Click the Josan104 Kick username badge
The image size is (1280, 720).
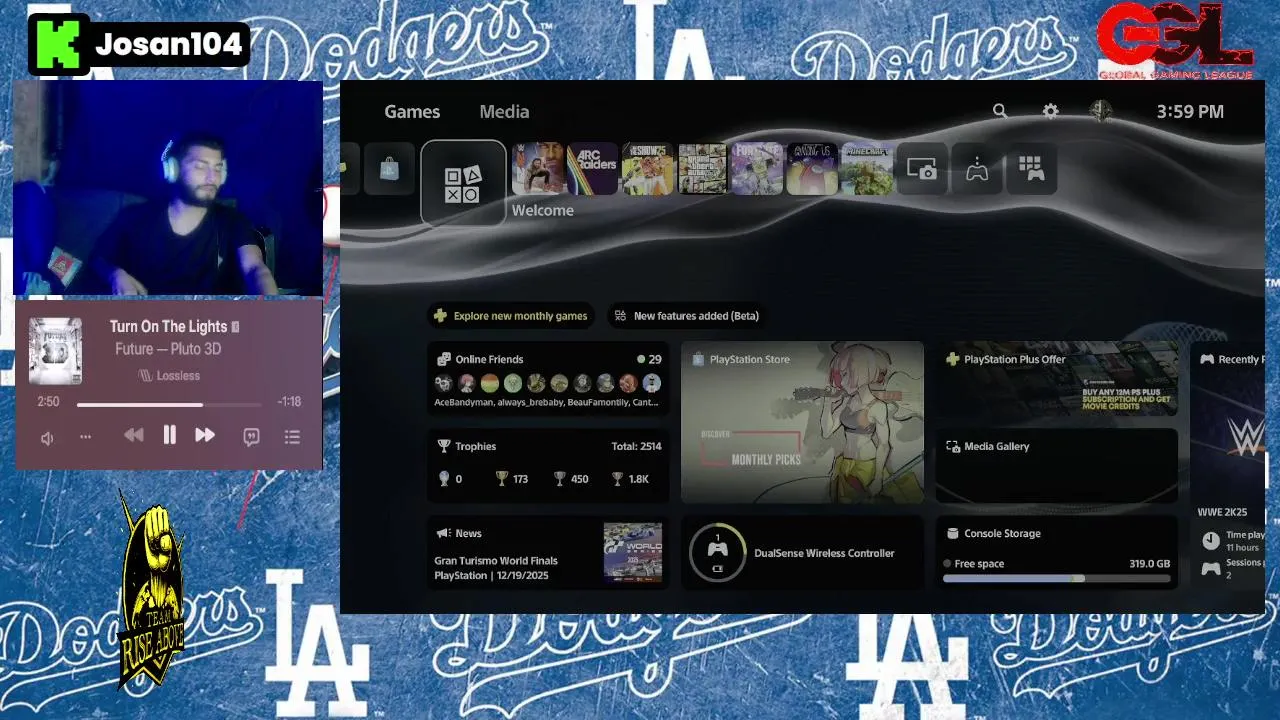139,45
